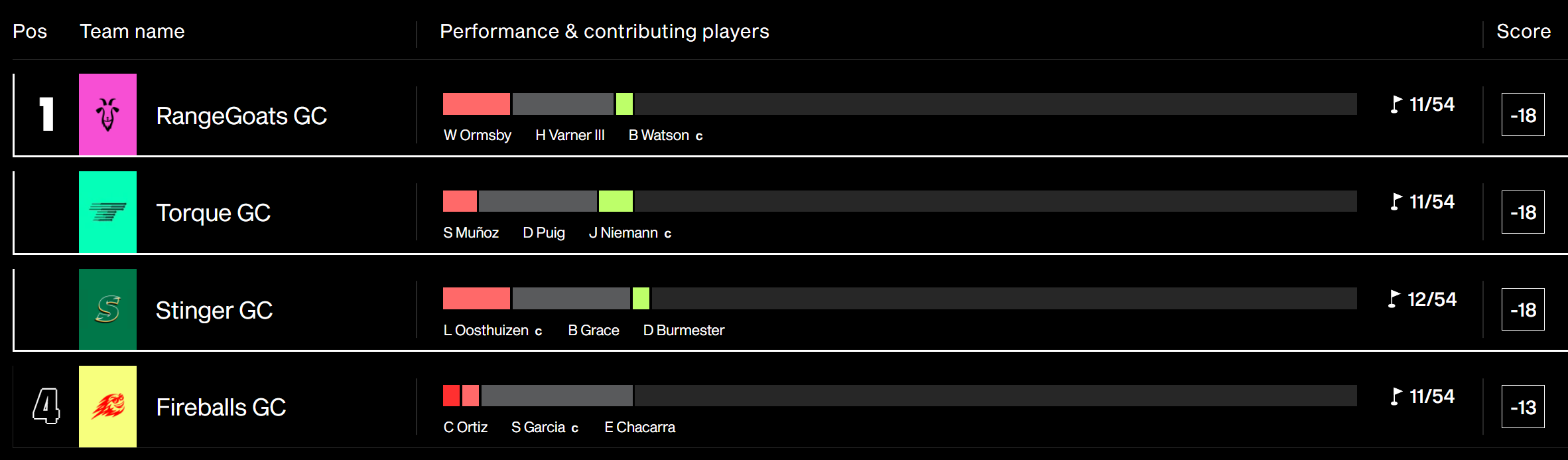Click the flag icon beside RangeGoats 11/54
The width and height of the screenshot is (1568, 460).
tap(1396, 104)
